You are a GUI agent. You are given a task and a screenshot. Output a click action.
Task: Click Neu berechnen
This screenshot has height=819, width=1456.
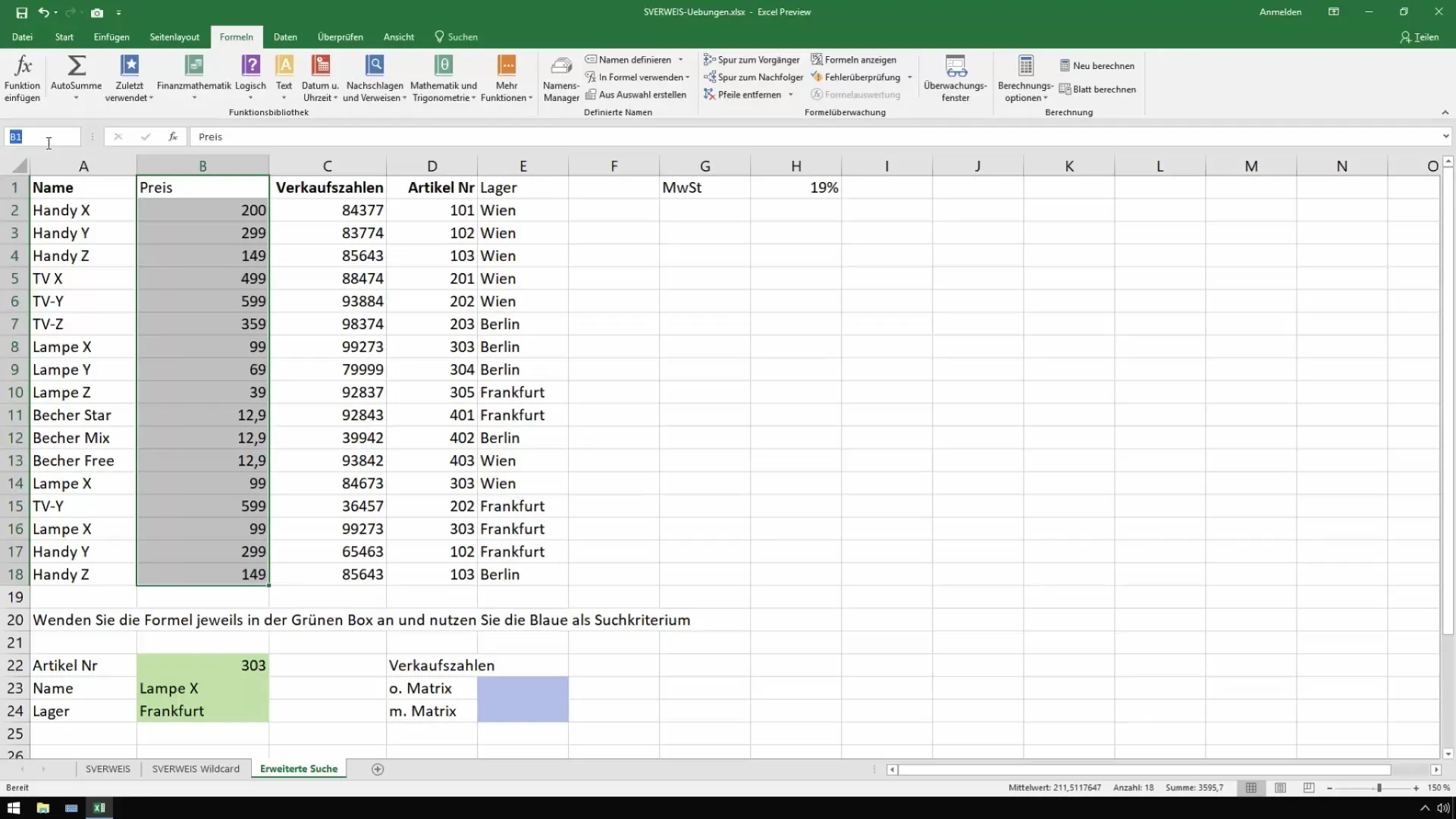click(1097, 66)
